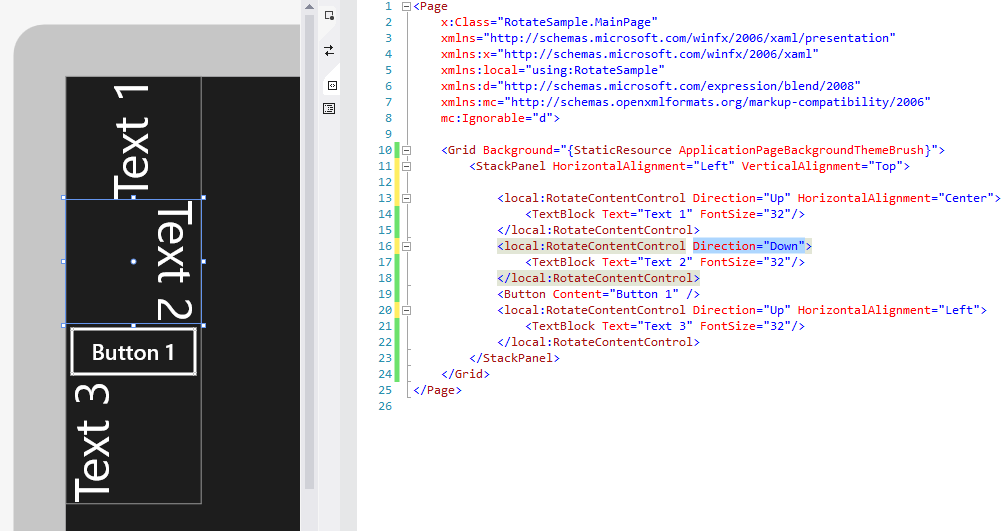Click highlighted Direction="Down" attribute in code
The width and height of the screenshot is (1005, 531).
[x=751, y=246]
